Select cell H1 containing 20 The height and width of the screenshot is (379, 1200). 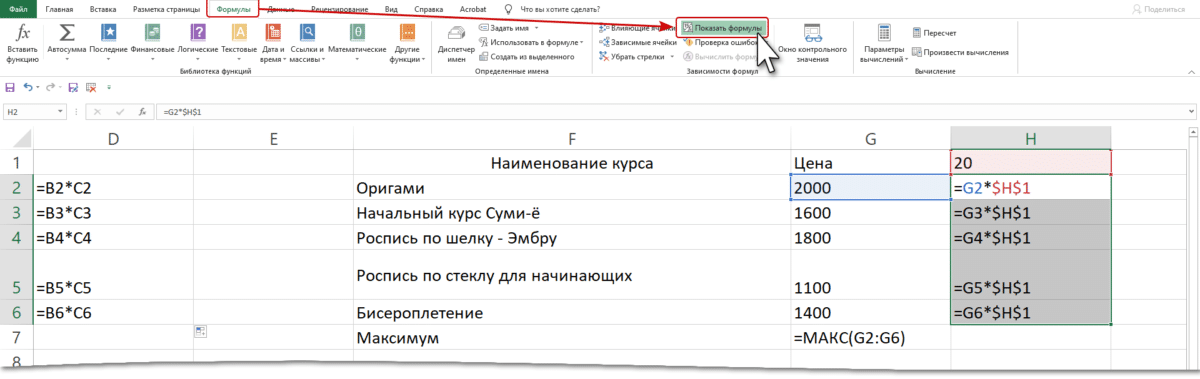pyautogui.click(x=1031, y=161)
